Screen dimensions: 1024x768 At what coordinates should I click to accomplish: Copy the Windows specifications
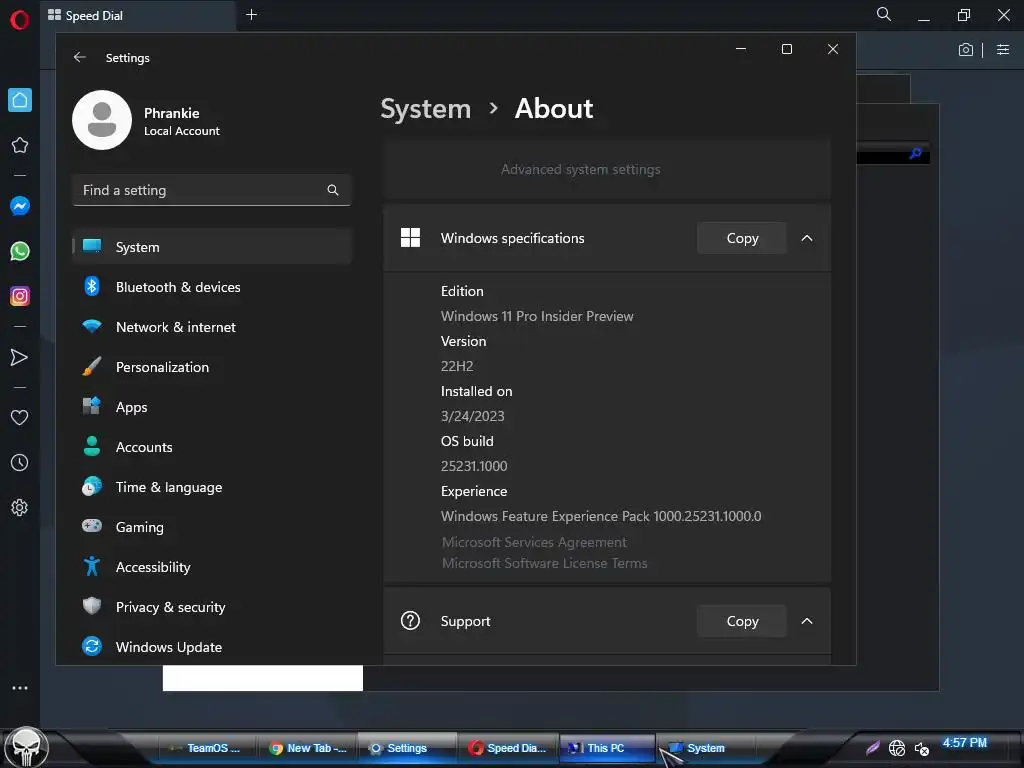[742, 238]
